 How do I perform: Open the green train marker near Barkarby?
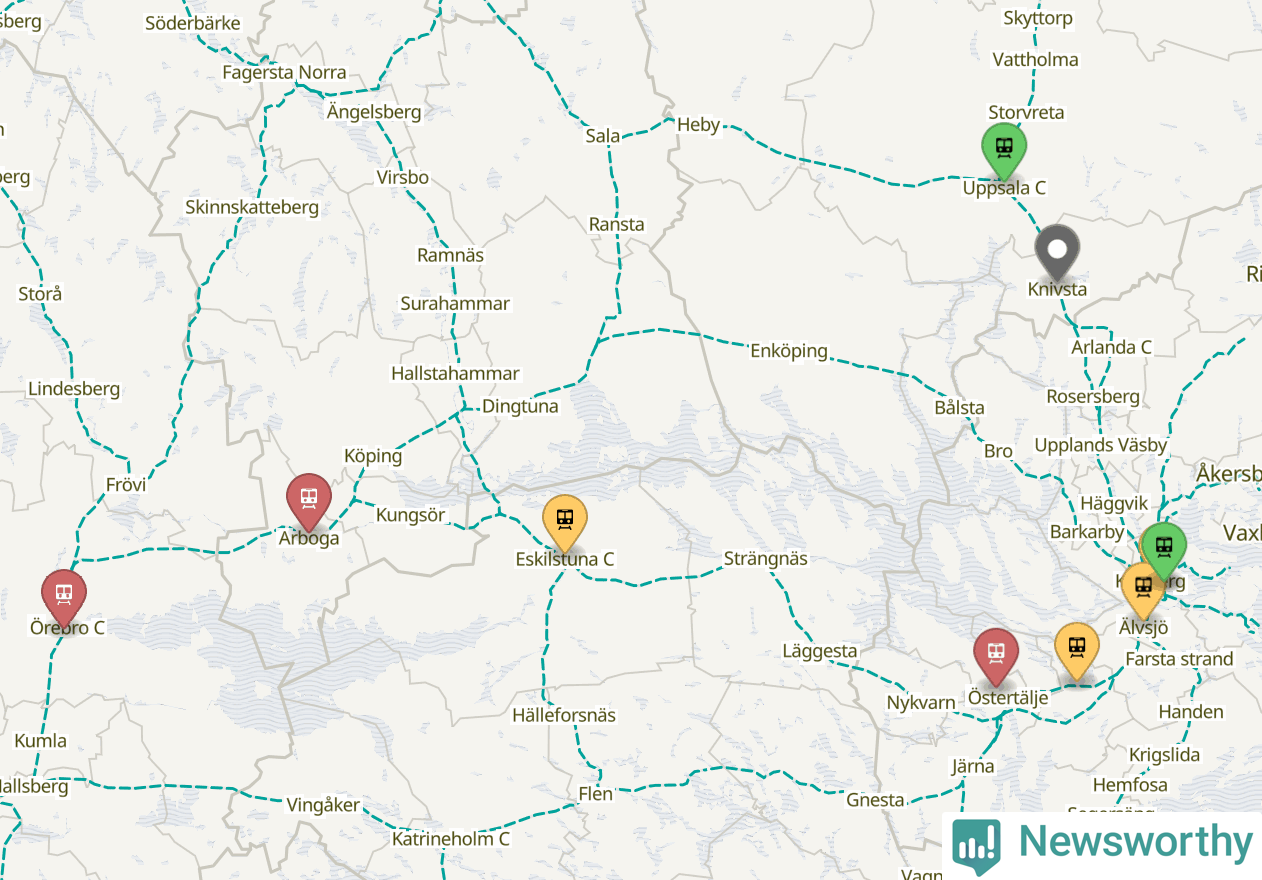click(1164, 550)
